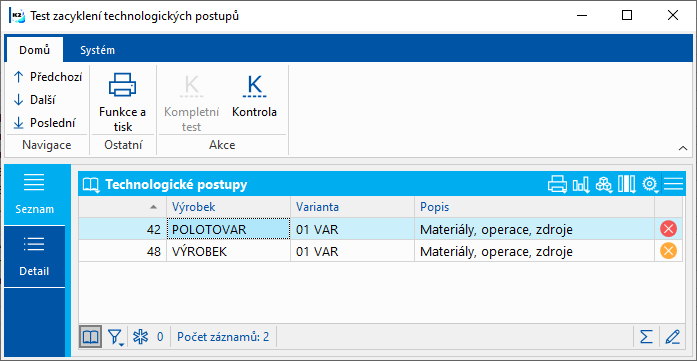Click the pencil edit icon in the status bar
Screen dimensions: 697x361
[672, 337]
